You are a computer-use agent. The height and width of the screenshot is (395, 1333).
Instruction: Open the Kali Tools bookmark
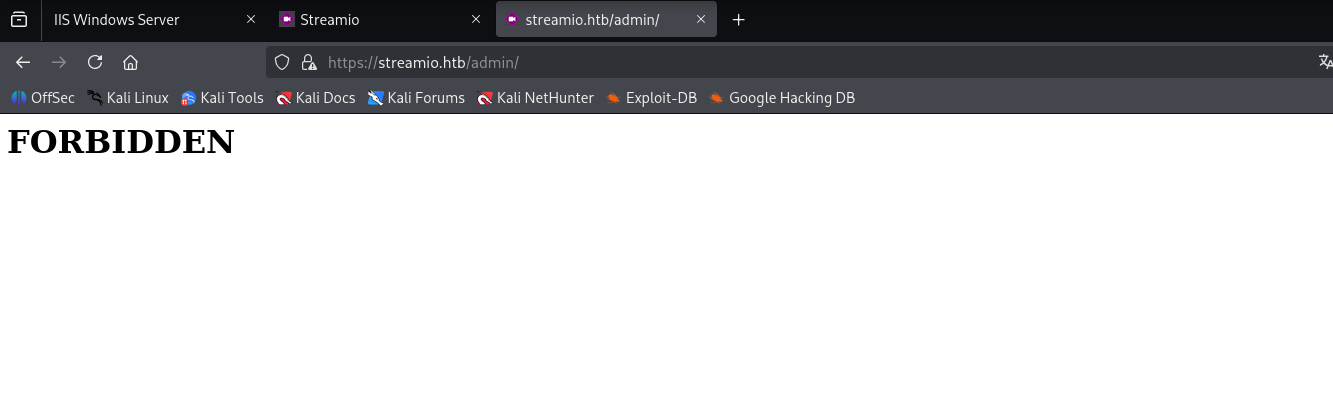click(222, 98)
